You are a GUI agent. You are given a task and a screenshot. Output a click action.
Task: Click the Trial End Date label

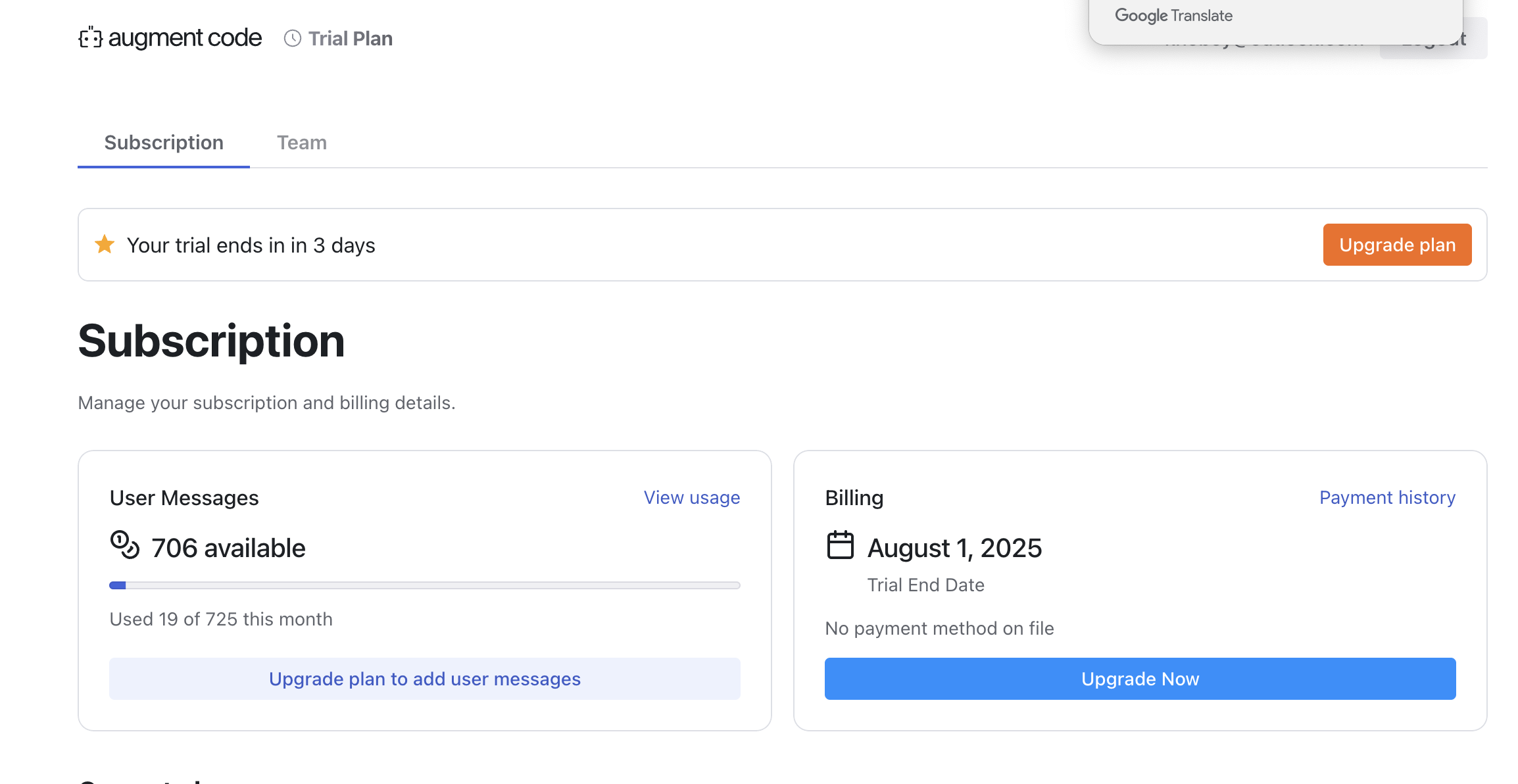pyautogui.click(x=926, y=585)
